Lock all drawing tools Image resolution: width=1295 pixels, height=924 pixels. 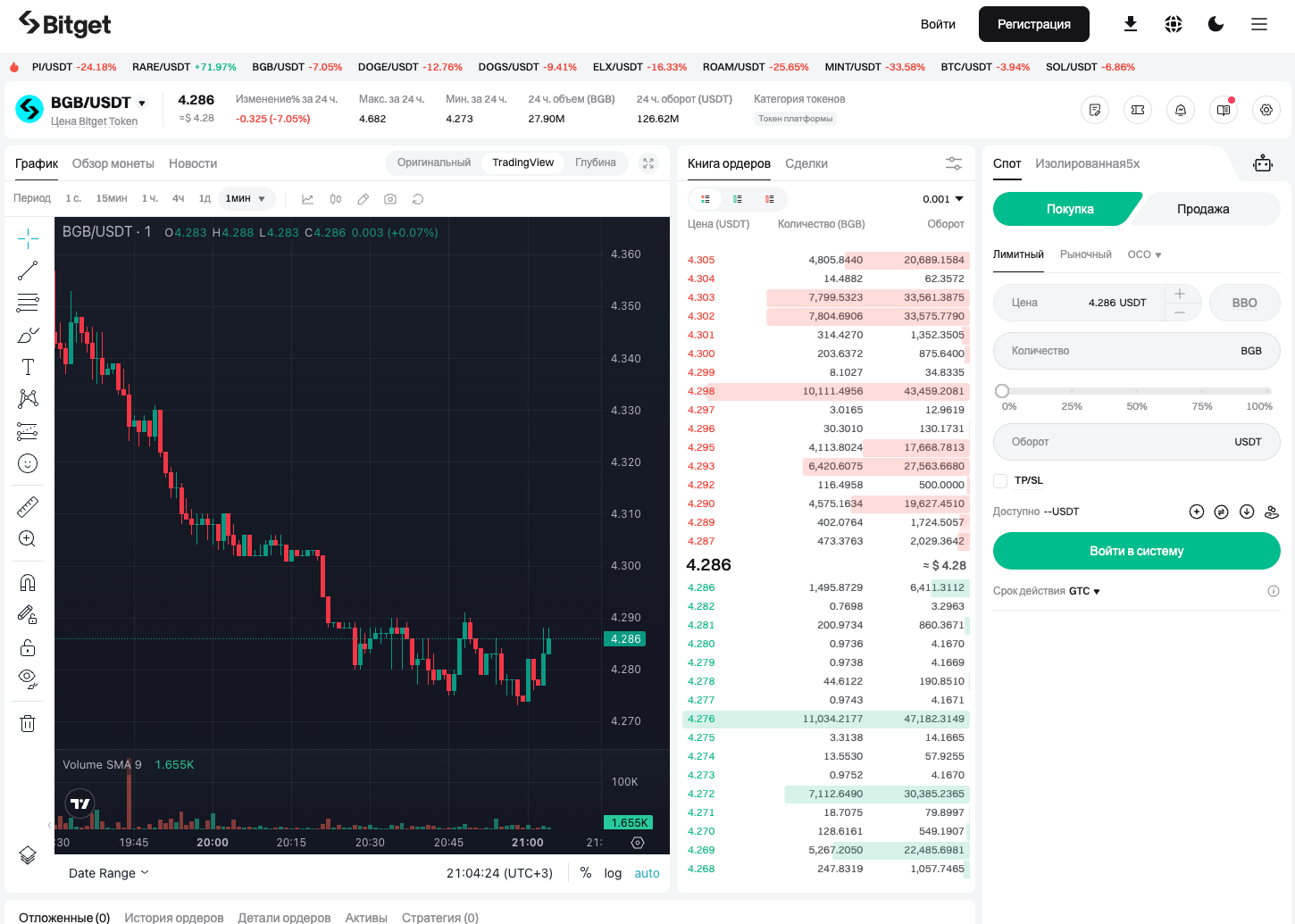pyautogui.click(x=28, y=647)
